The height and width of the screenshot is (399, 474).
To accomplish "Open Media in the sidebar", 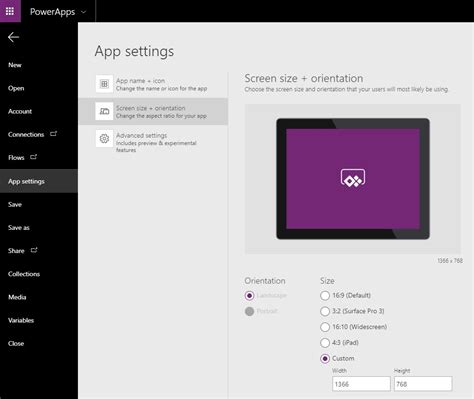I will pyautogui.click(x=17, y=297).
